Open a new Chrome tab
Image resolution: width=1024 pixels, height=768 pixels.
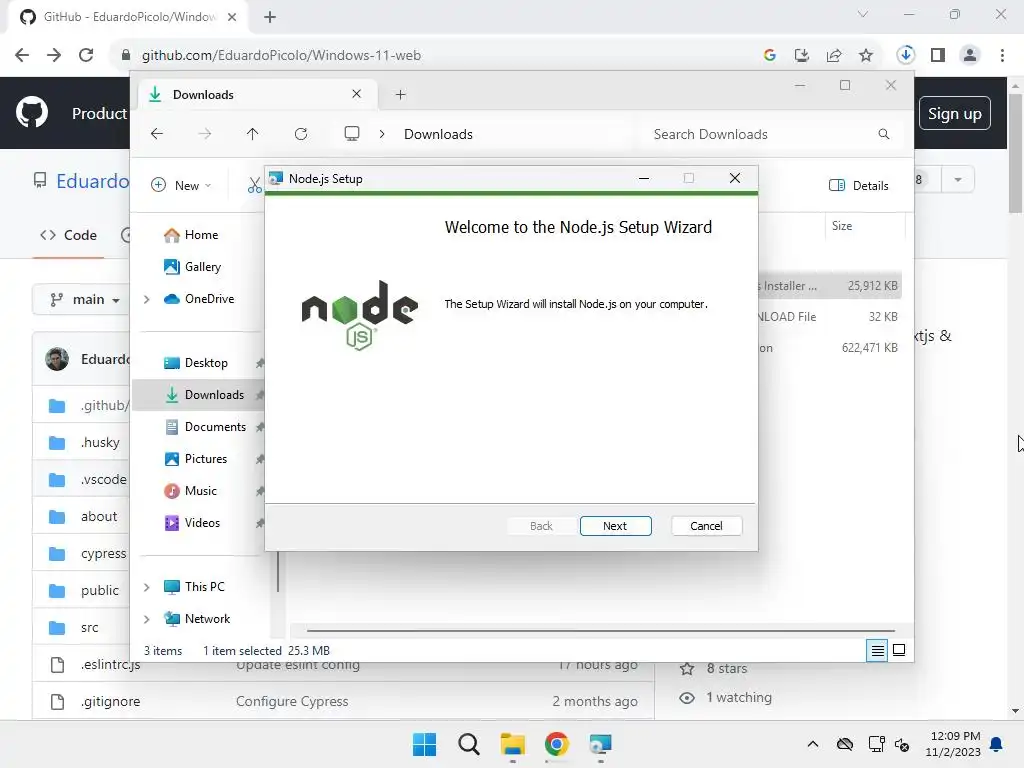(x=270, y=17)
